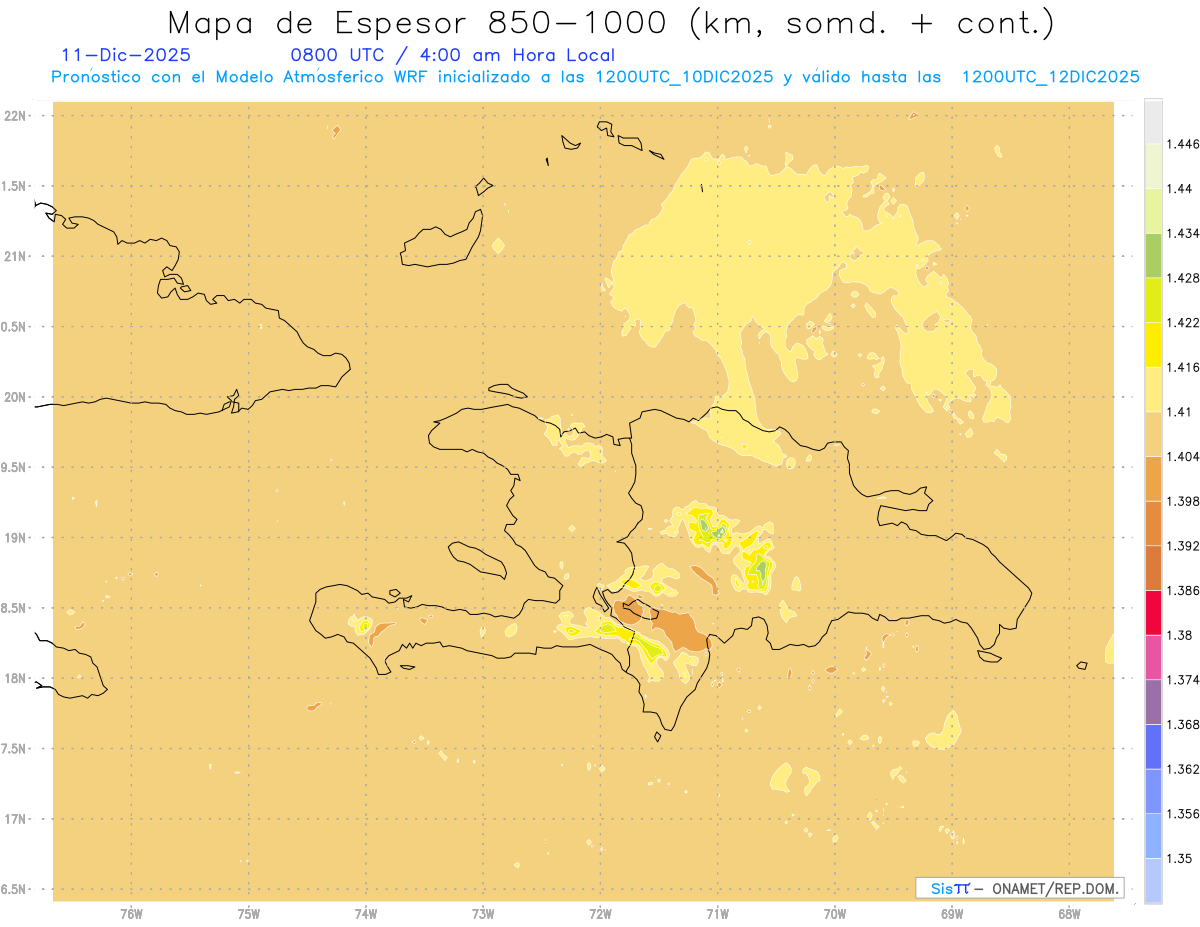
Task: Click the '68W' longitude label
Action: coord(1069,913)
